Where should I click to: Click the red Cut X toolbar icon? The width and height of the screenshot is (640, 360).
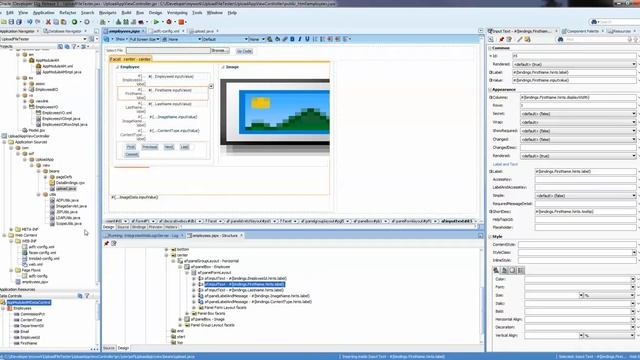point(48,22)
